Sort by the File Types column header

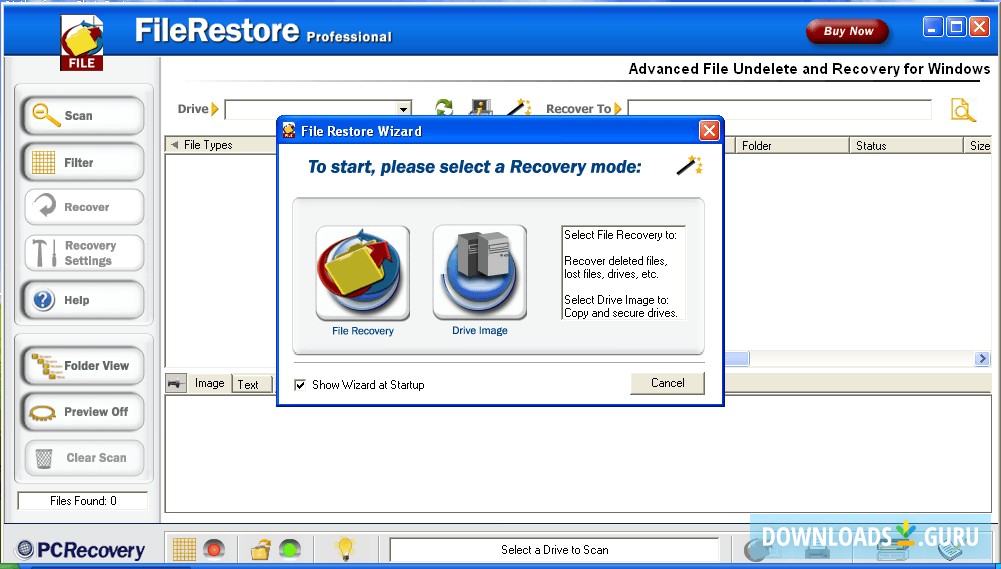click(x=222, y=145)
